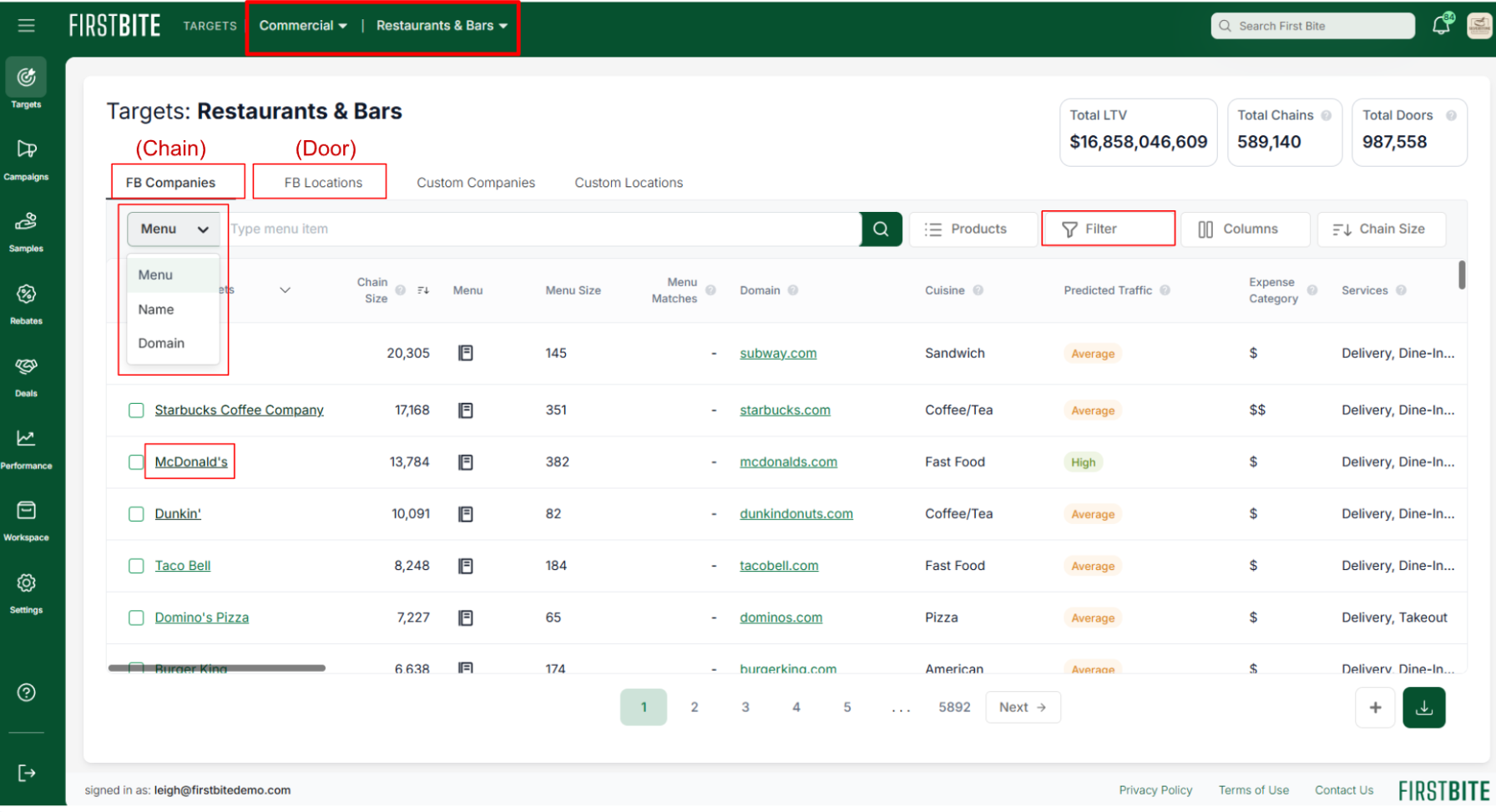View the Starbucks menu icon
The width and height of the screenshot is (1496, 812).
tap(466, 411)
